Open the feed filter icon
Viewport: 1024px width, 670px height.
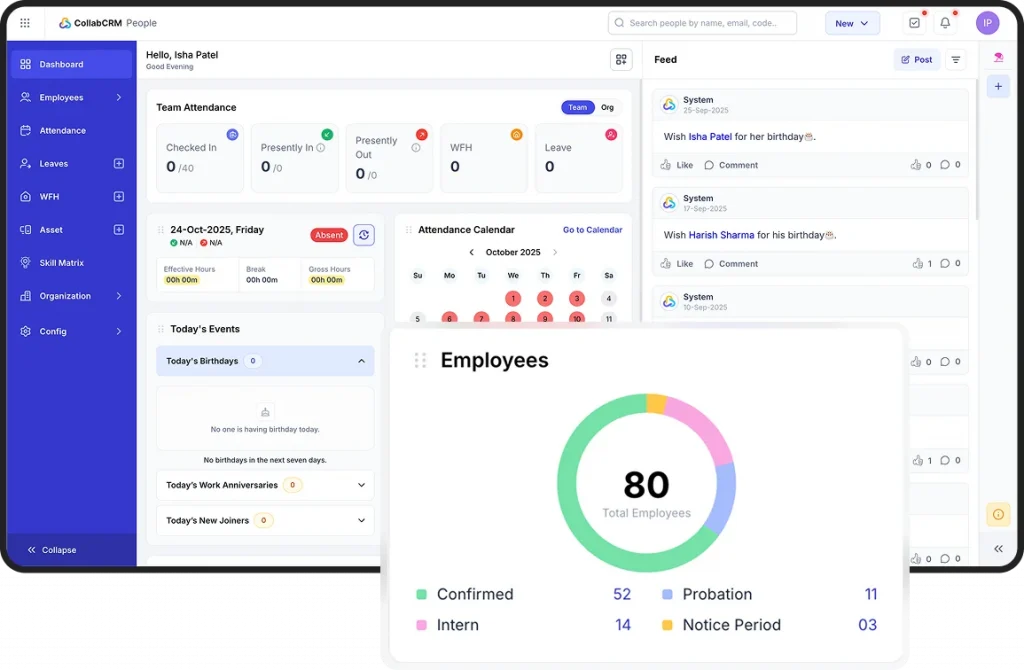[x=956, y=60]
